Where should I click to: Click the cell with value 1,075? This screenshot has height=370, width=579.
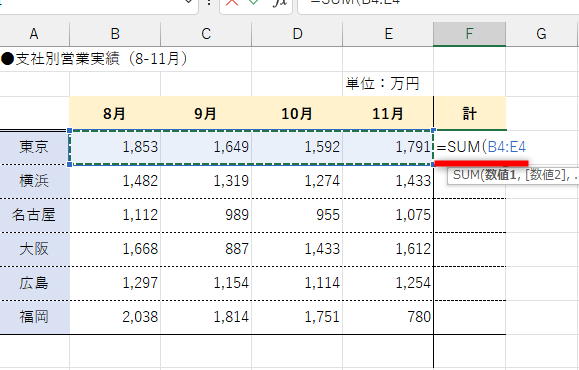pos(388,215)
